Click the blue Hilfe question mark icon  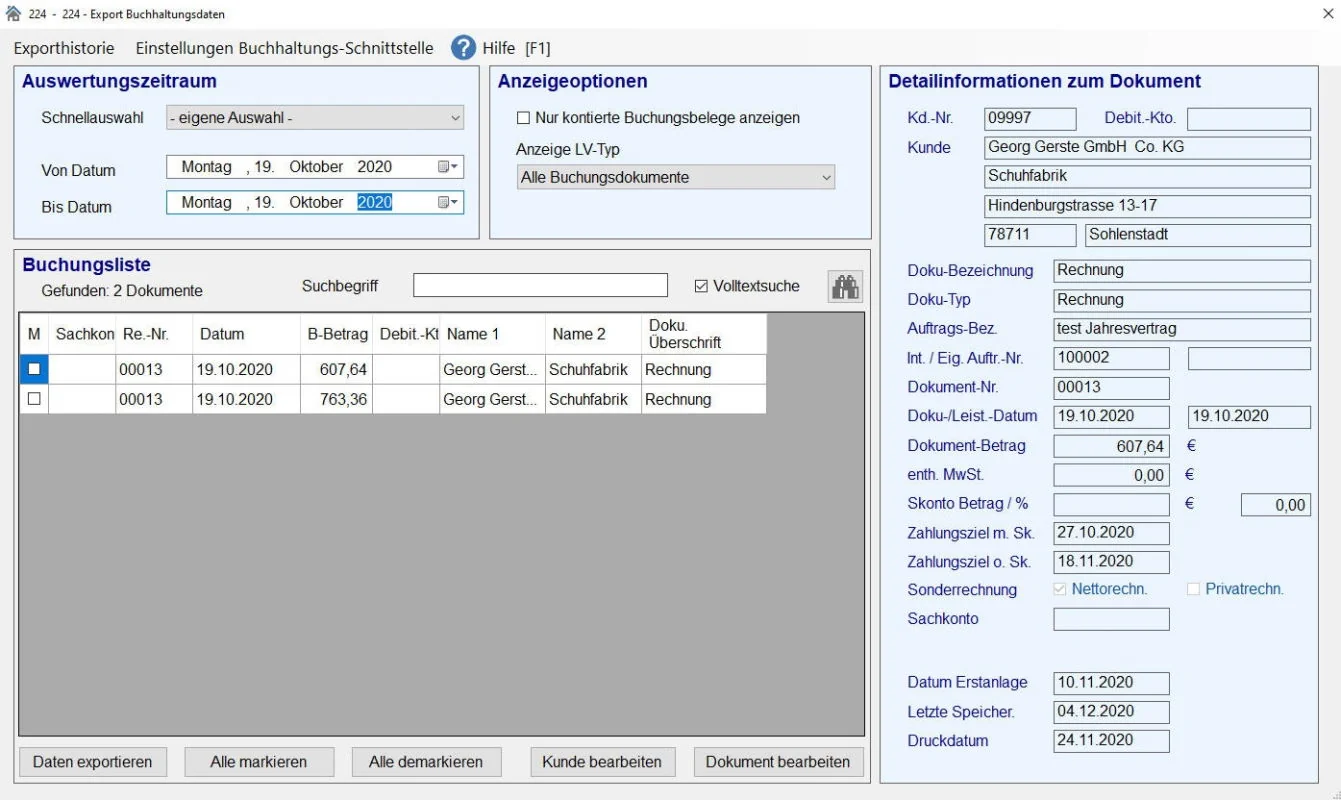[463, 48]
